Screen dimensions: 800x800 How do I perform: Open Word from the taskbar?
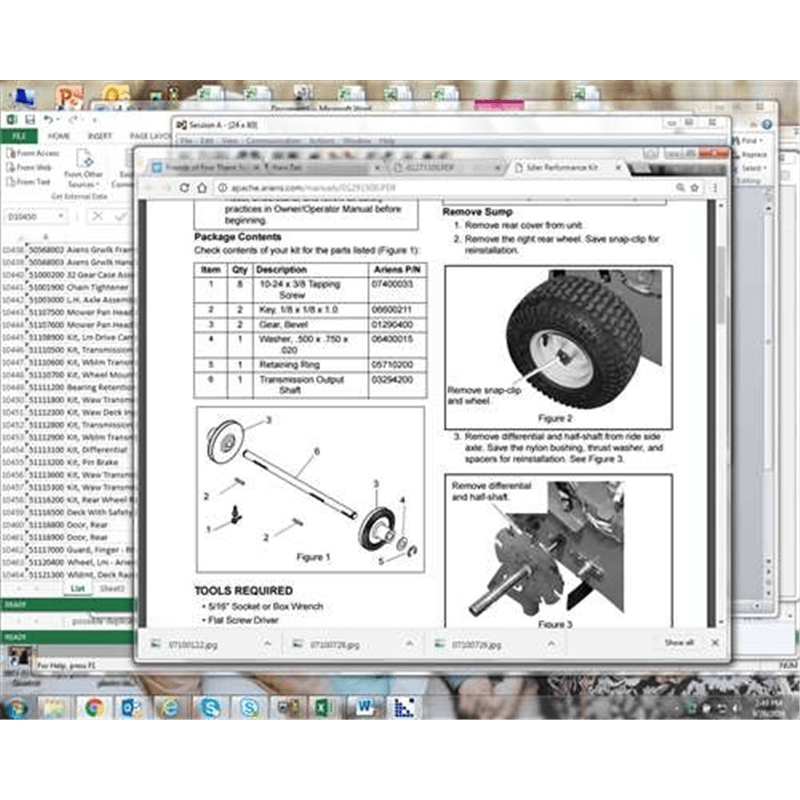(364, 708)
